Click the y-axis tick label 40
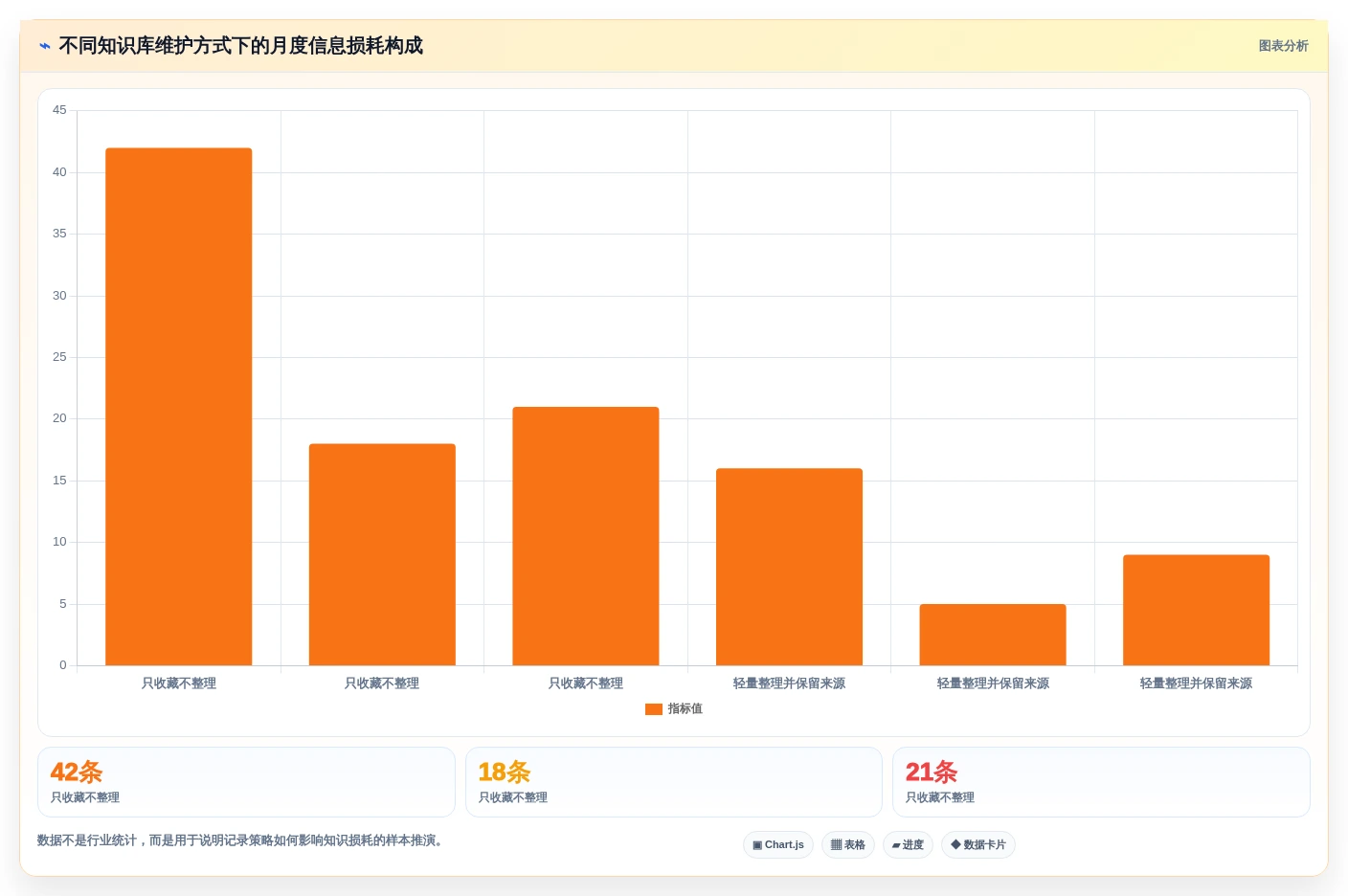The image size is (1348, 896). [59, 172]
